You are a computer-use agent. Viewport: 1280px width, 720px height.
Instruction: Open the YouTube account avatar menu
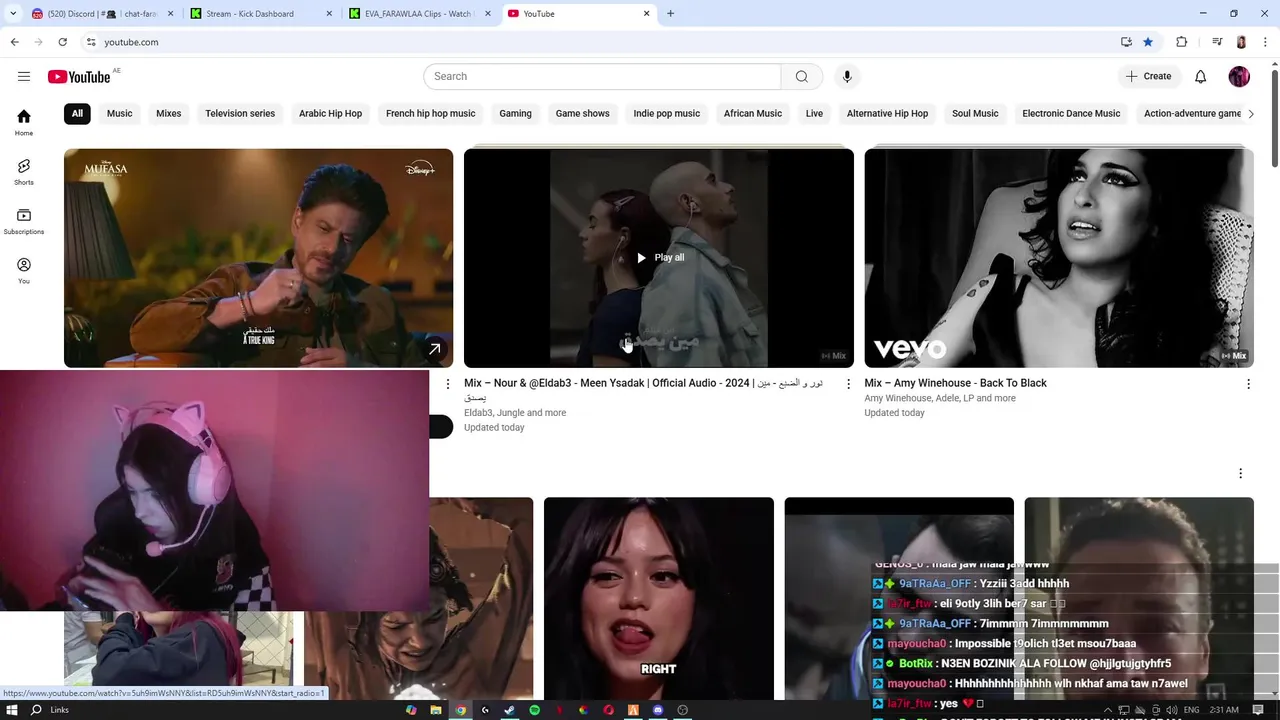click(x=1239, y=76)
